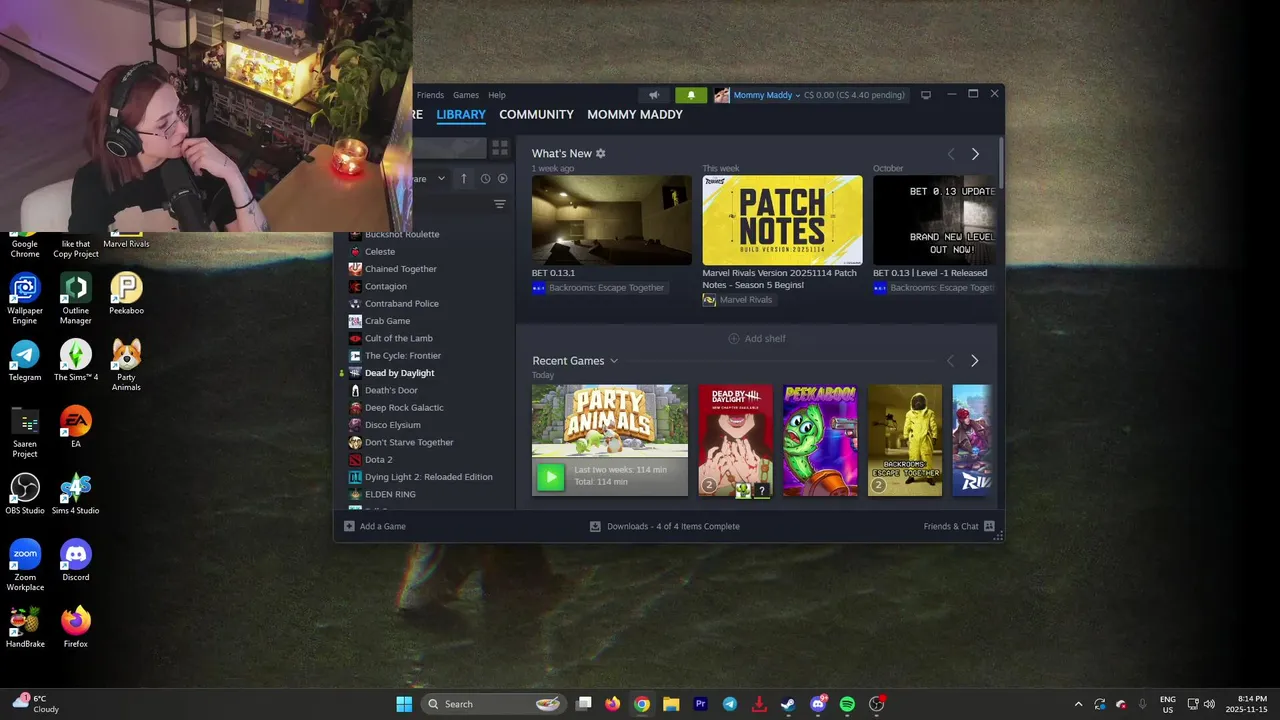Open the Games menu

pyautogui.click(x=466, y=95)
